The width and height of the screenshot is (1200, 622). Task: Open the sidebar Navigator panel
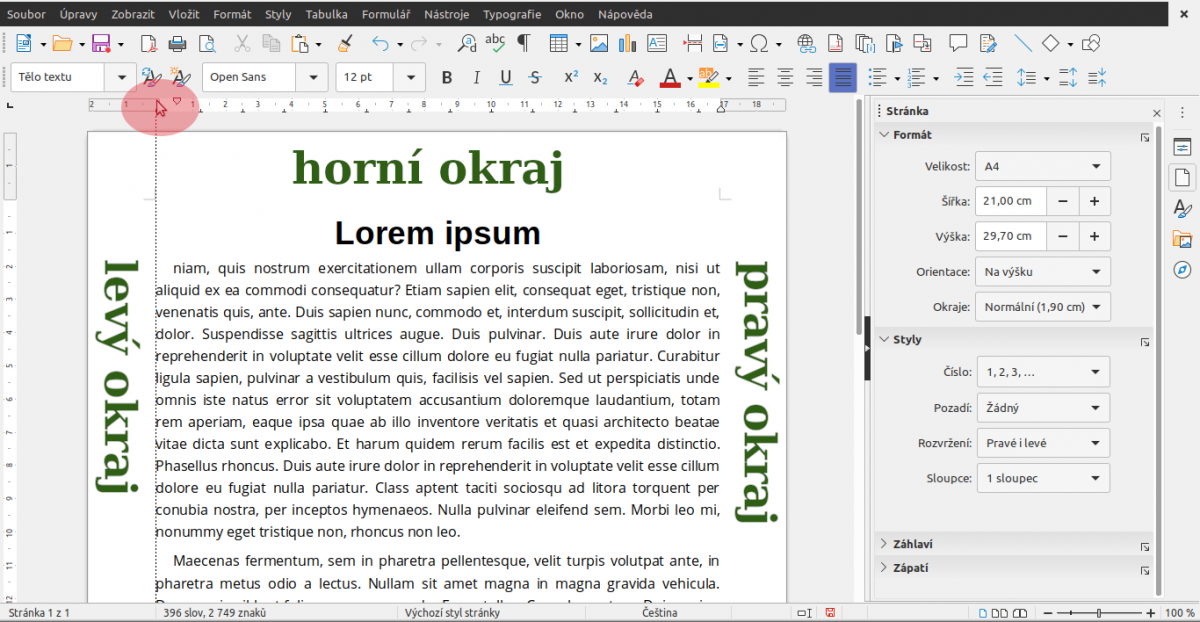point(1182,271)
